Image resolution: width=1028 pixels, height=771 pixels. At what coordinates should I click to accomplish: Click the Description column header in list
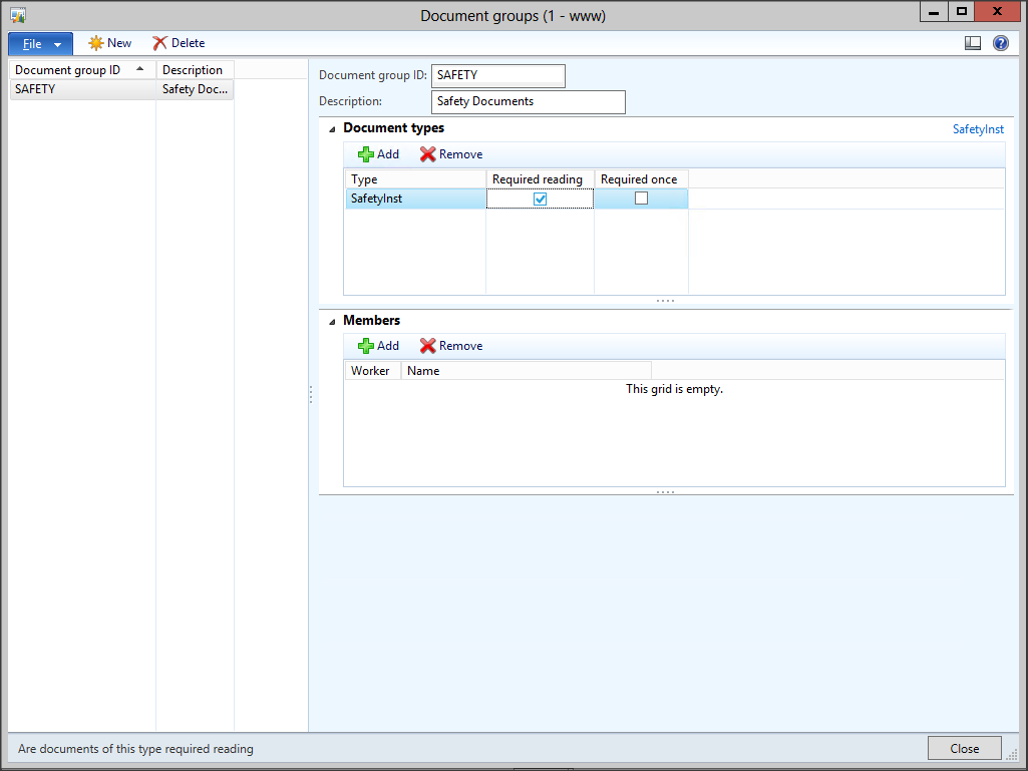click(x=194, y=70)
